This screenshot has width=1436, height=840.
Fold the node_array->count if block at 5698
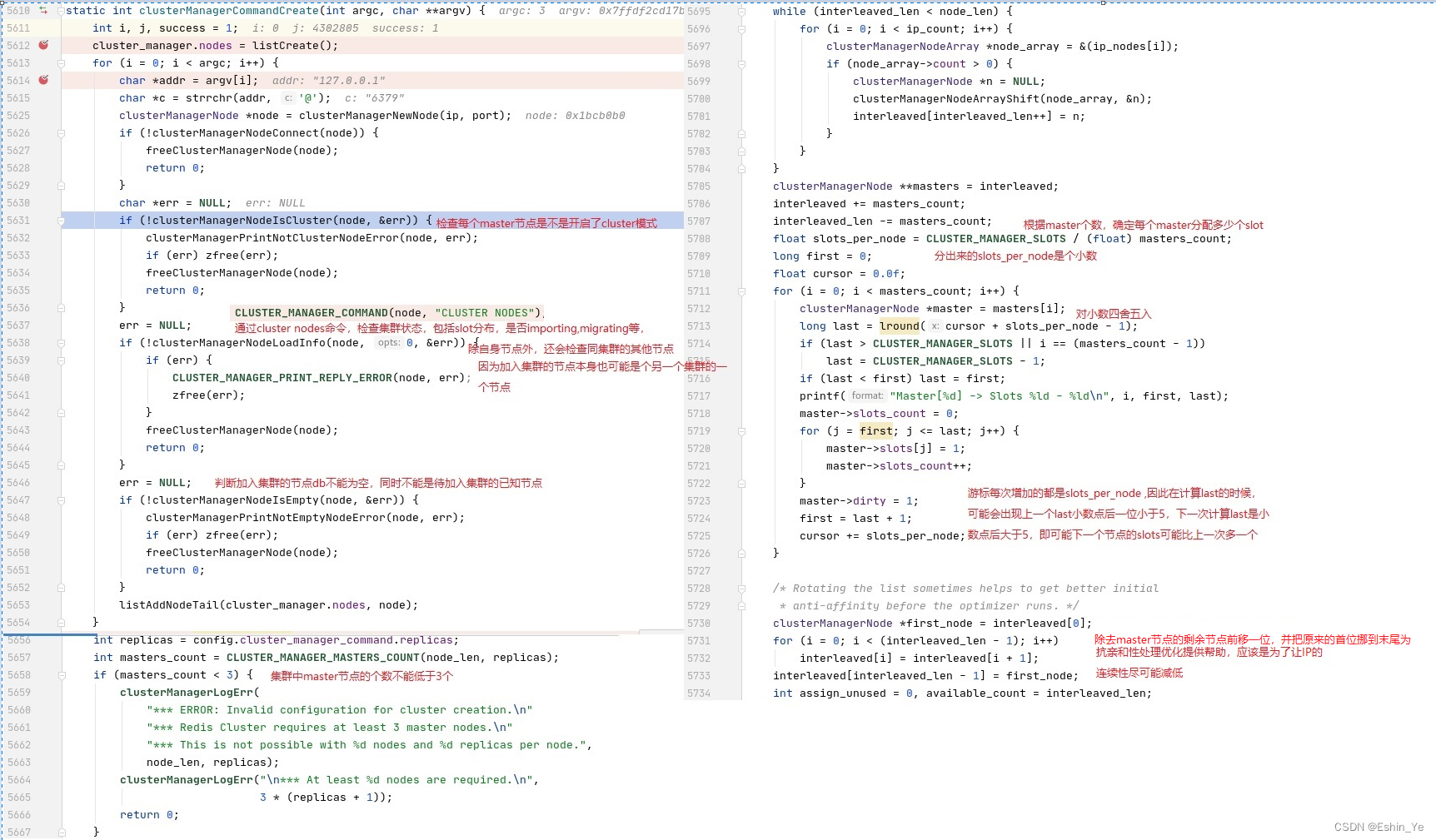[x=741, y=64]
